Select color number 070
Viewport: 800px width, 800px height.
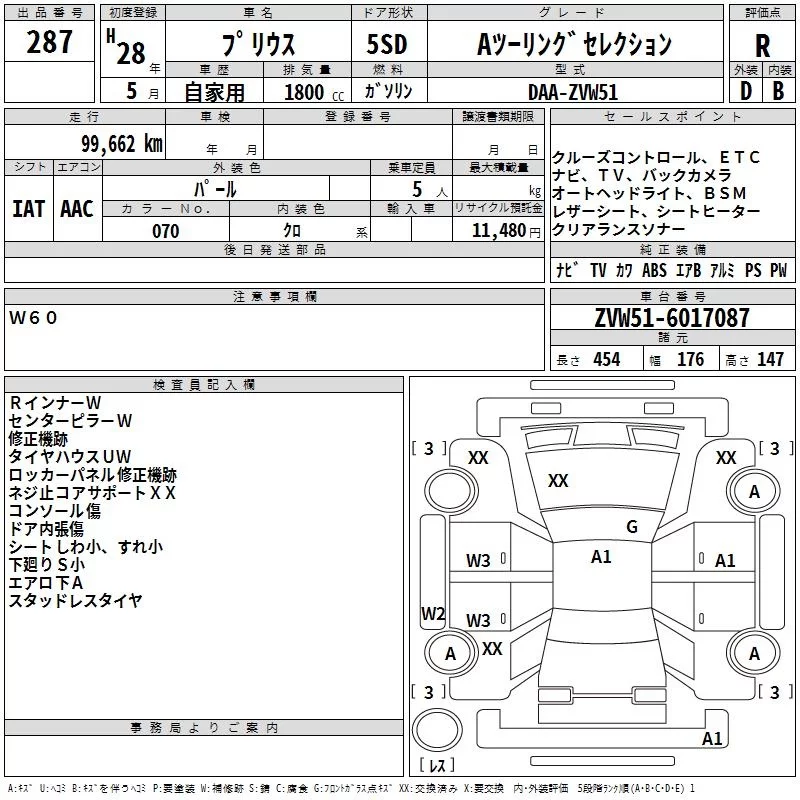click(x=165, y=231)
